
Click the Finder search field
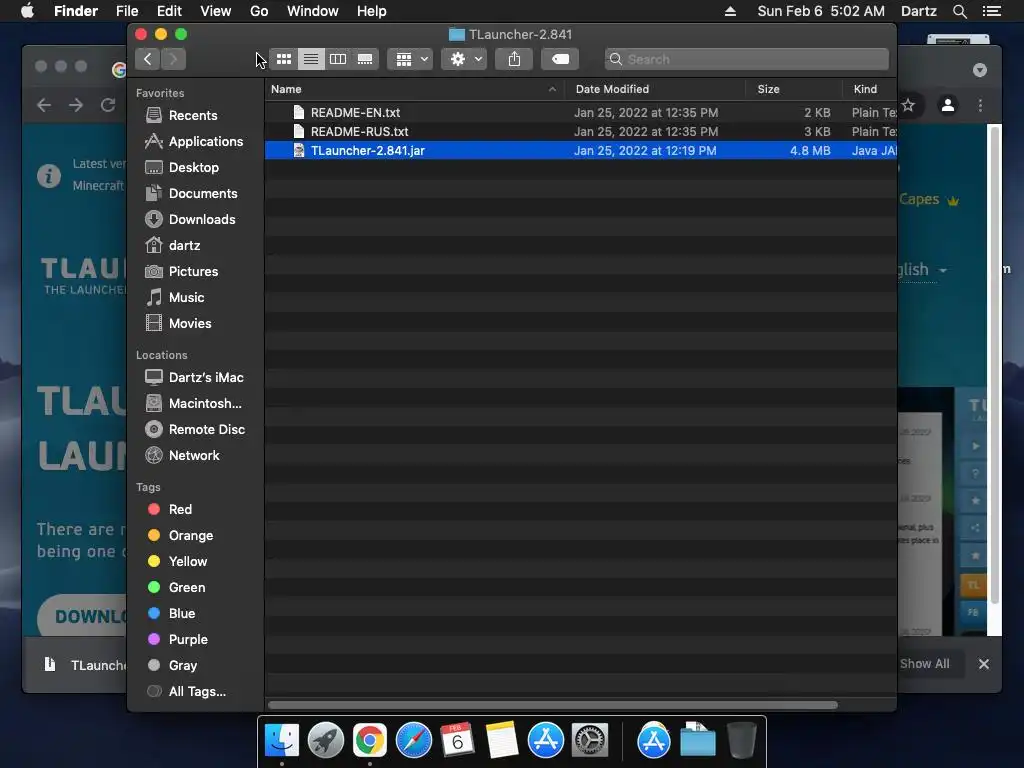pyautogui.click(x=746, y=59)
